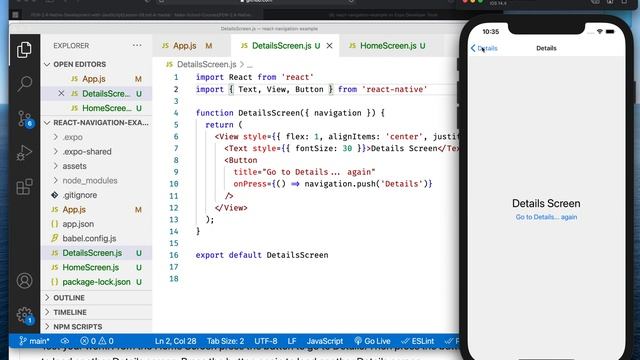Image resolution: width=640 pixels, height=360 pixels.
Task: Open the Run and Debug view
Action: 24,153
